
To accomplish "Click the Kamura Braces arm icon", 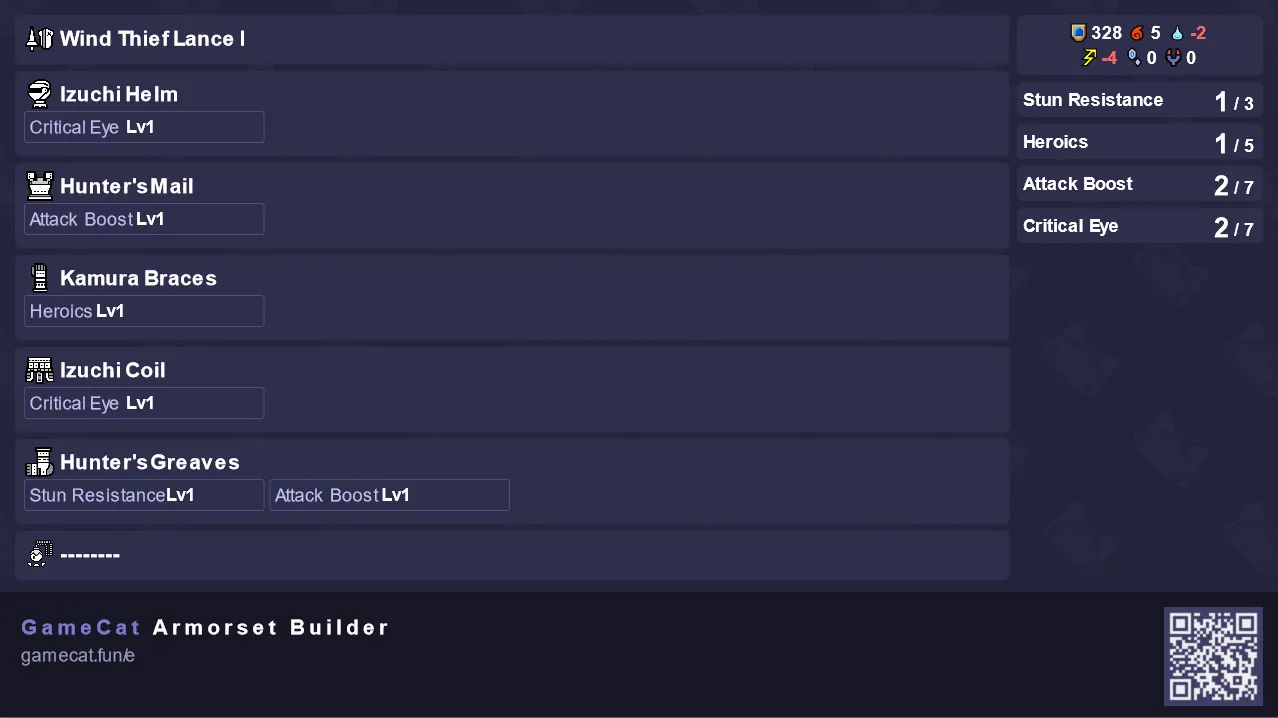I will [x=39, y=278].
